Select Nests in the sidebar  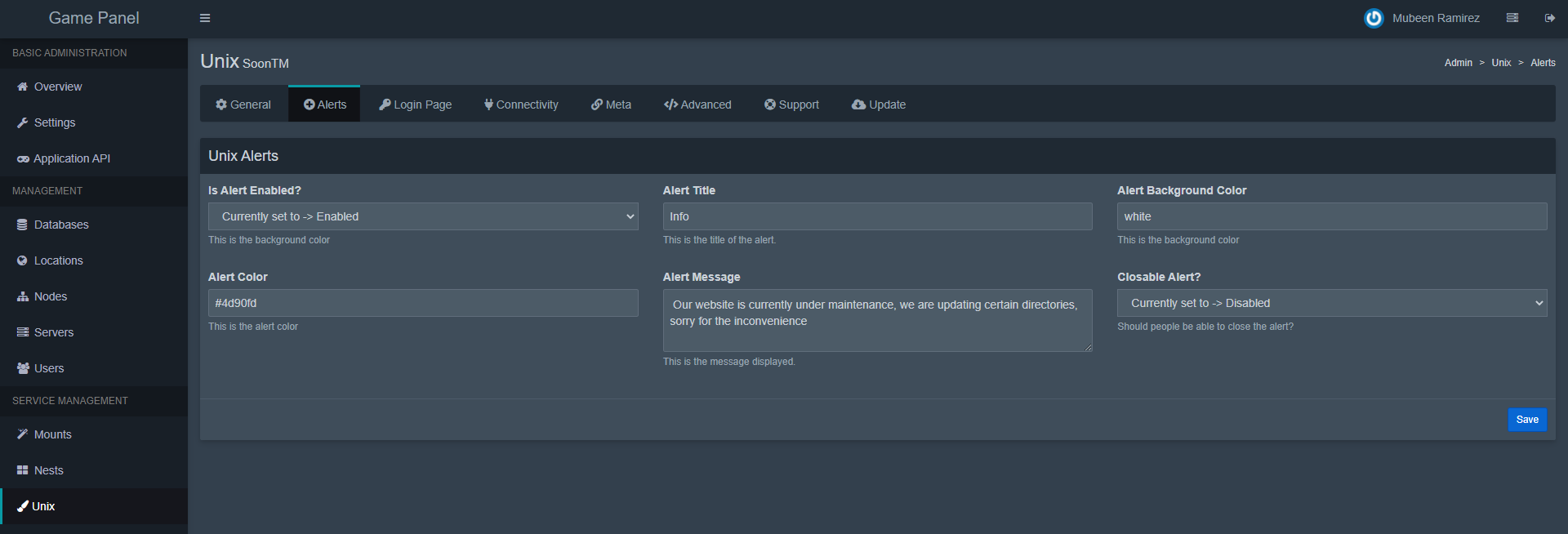point(49,470)
